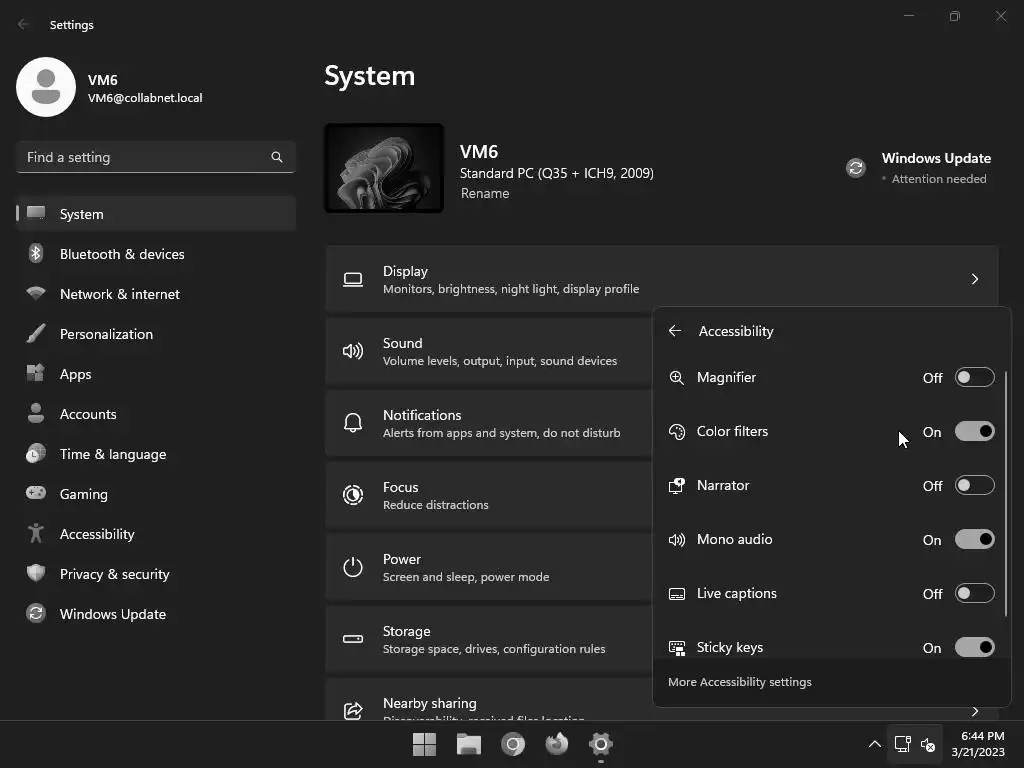Open the Nearby sharing chevron

tap(975, 711)
